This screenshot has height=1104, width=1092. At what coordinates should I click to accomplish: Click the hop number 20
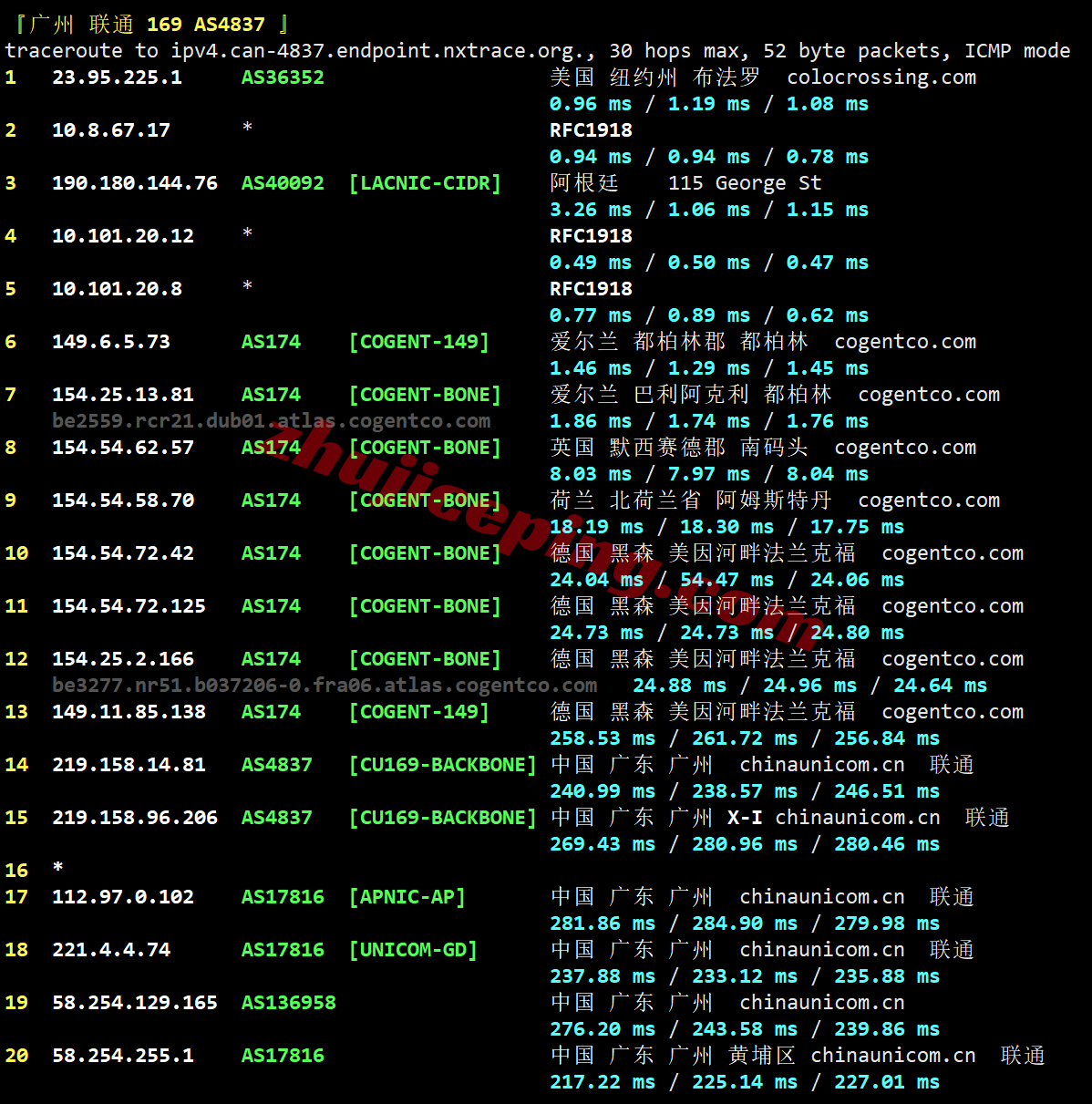pos(16,1056)
